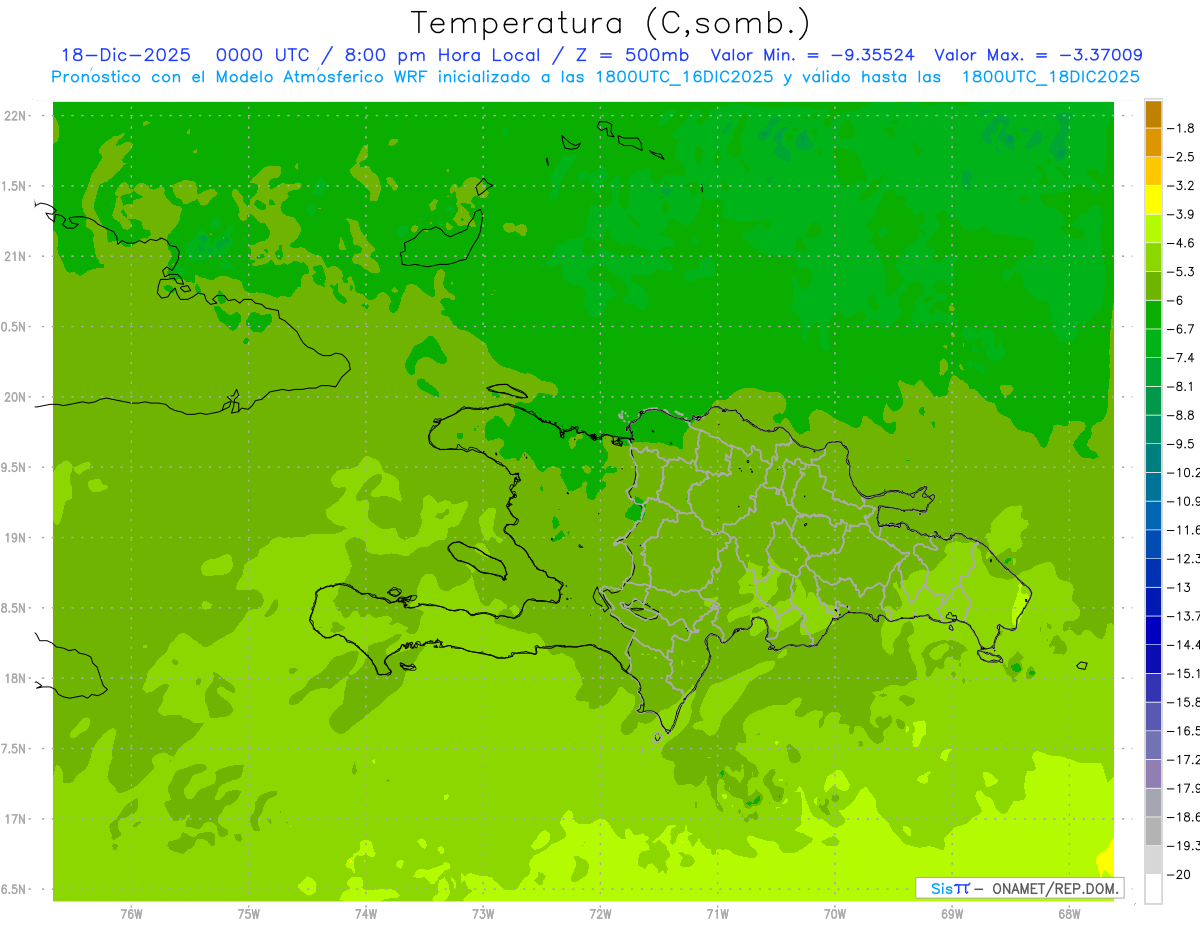Click the '75W' longitude axis label
Image resolution: width=1200 pixels, height=927 pixels.
[x=249, y=914]
